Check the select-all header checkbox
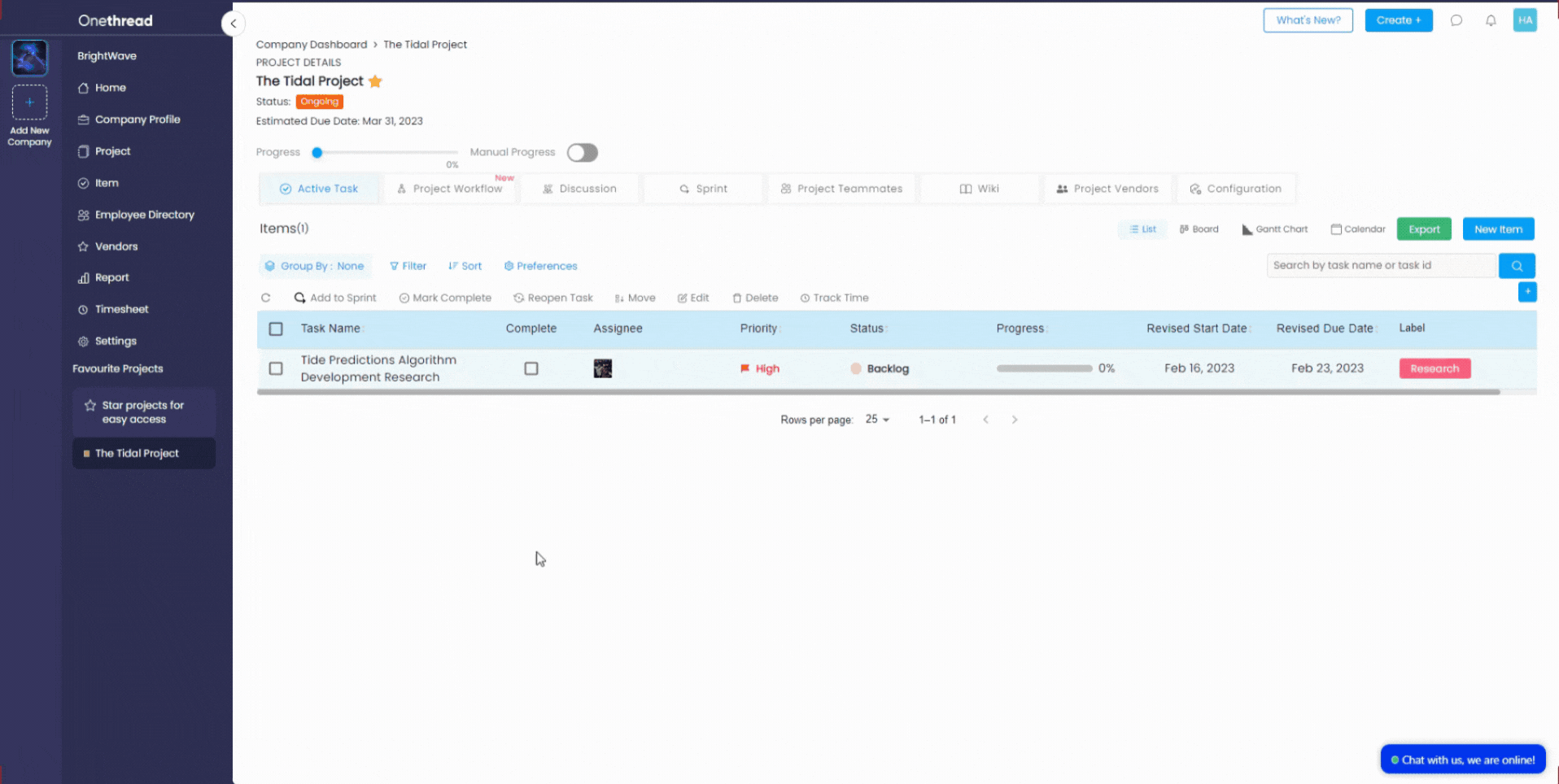The image size is (1559, 784). pyautogui.click(x=276, y=329)
